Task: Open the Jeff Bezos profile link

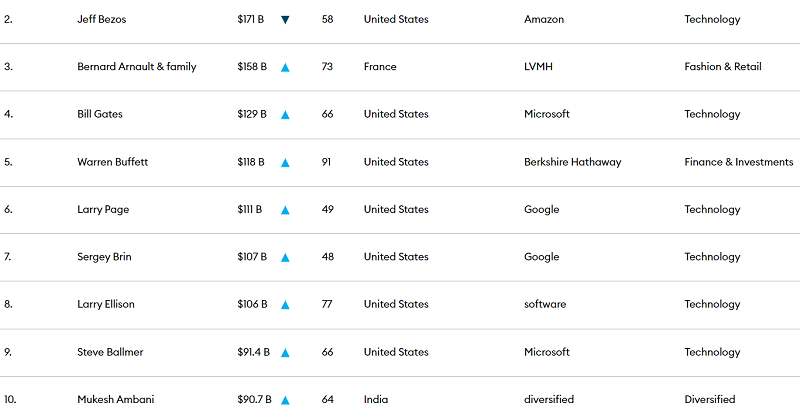Action: (102, 19)
